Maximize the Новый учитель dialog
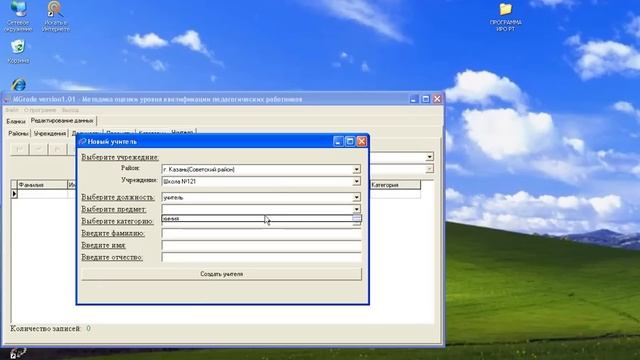Viewport: 640px width, 360px height. pos(350,141)
